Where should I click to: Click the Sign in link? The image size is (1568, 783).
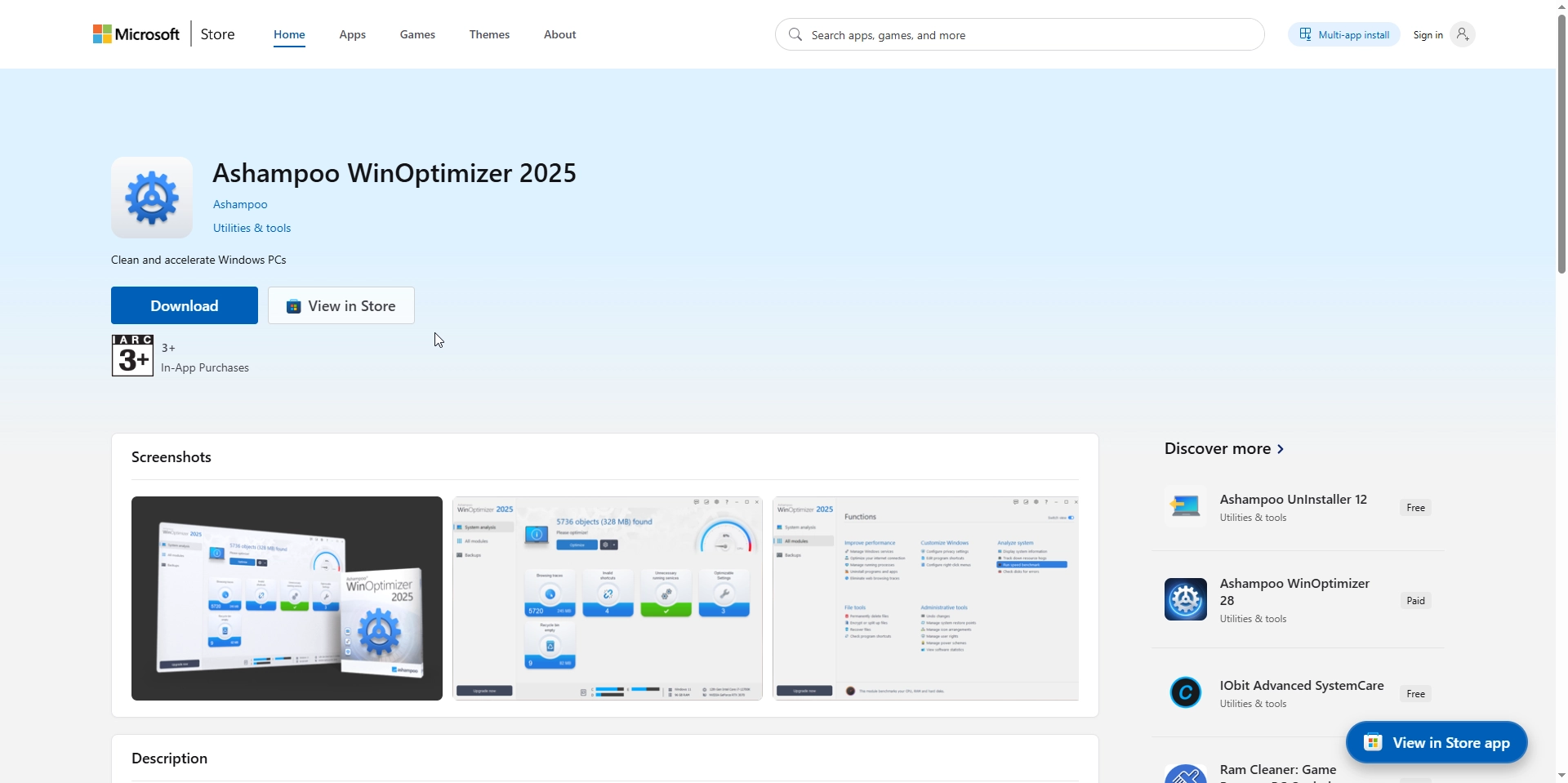coord(1428,34)
